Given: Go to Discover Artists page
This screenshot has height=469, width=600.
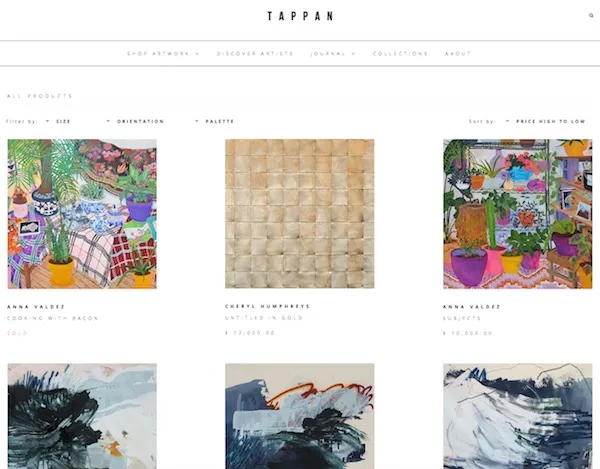Looking at the screenshot, I should pyautogui.click(x=255, y=54).
